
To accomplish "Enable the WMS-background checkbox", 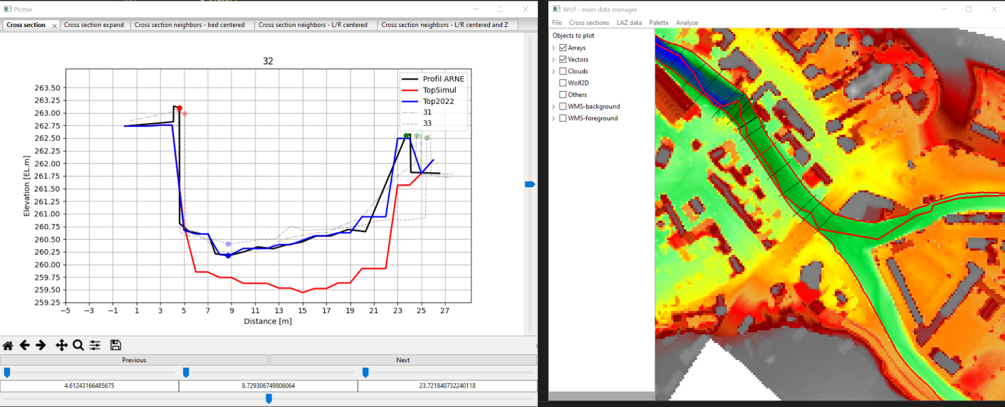I will coord(563,106).
